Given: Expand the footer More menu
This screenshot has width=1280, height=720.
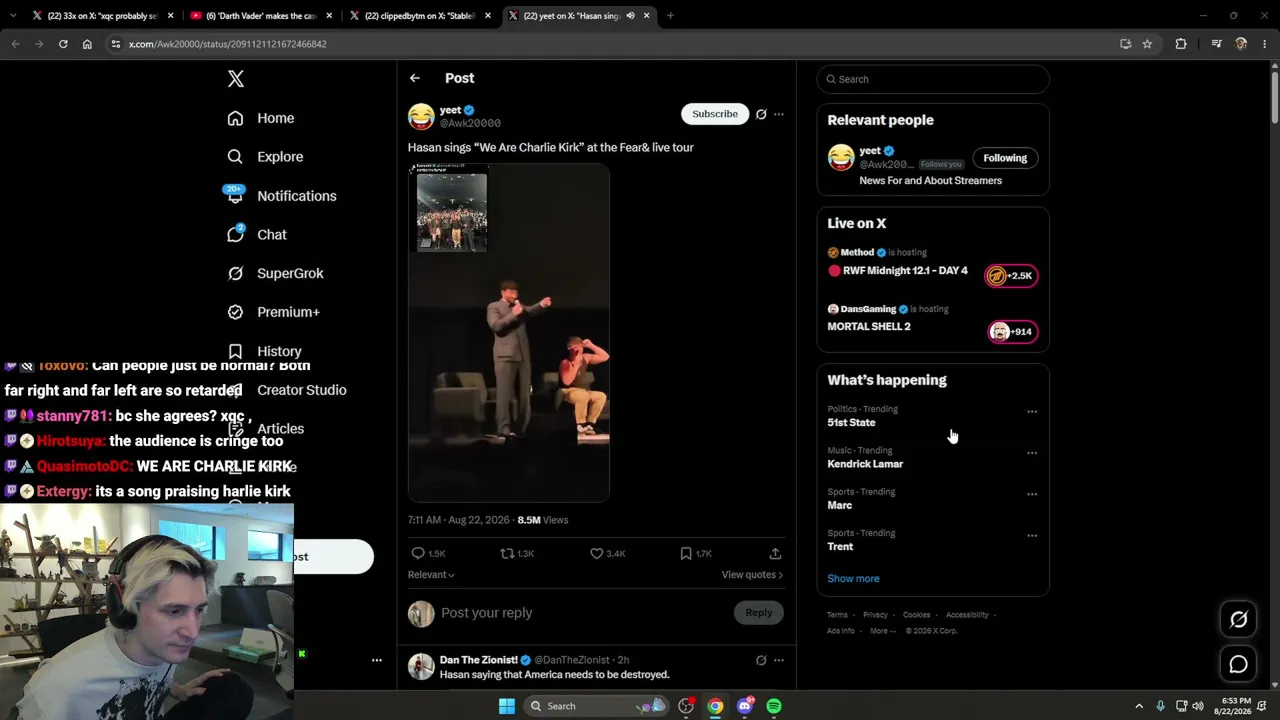Looking at the screenshot, I should (883, 631).
